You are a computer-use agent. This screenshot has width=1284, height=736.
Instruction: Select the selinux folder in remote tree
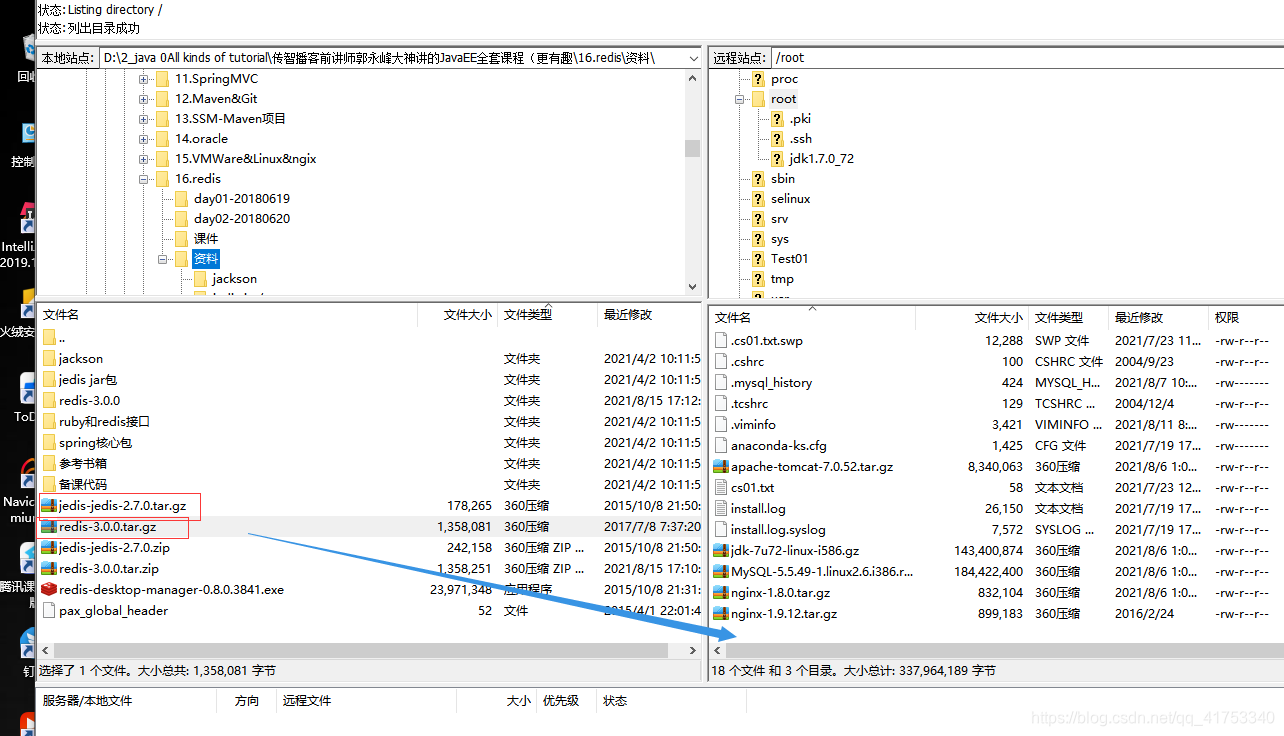coord(790,199)
